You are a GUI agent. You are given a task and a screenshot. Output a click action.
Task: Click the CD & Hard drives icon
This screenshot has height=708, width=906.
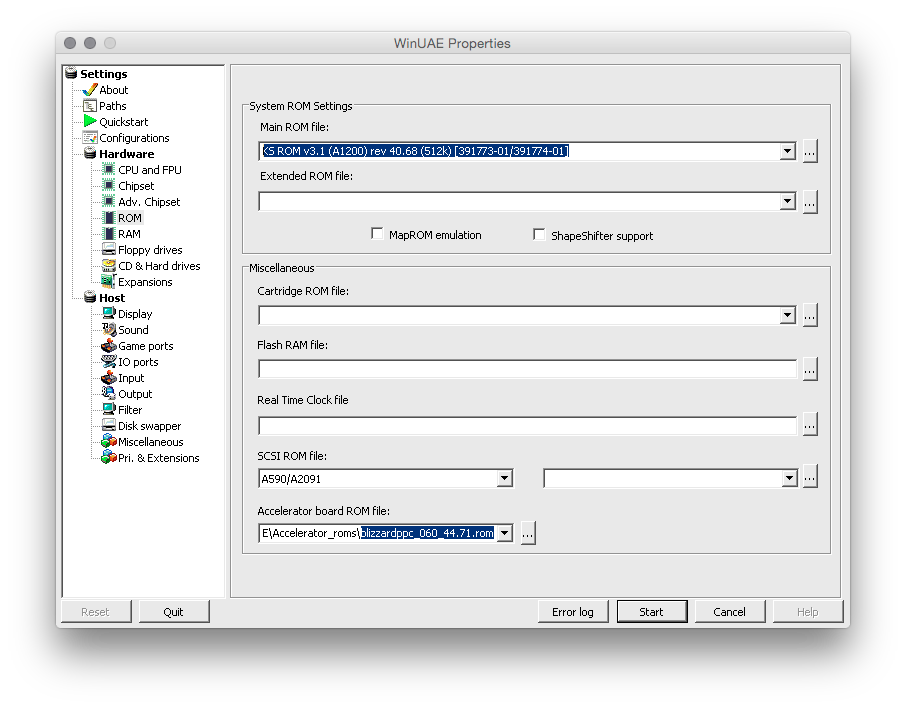109,265
